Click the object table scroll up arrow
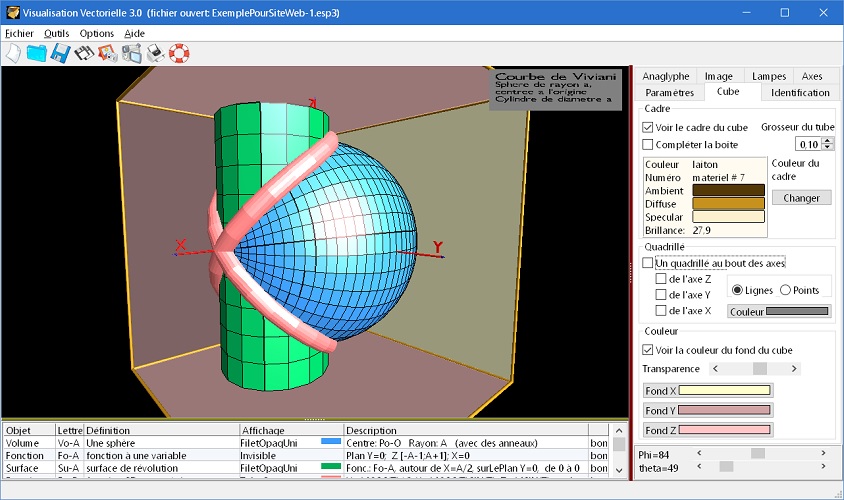The image size is (844, 500). click(619, 431)
